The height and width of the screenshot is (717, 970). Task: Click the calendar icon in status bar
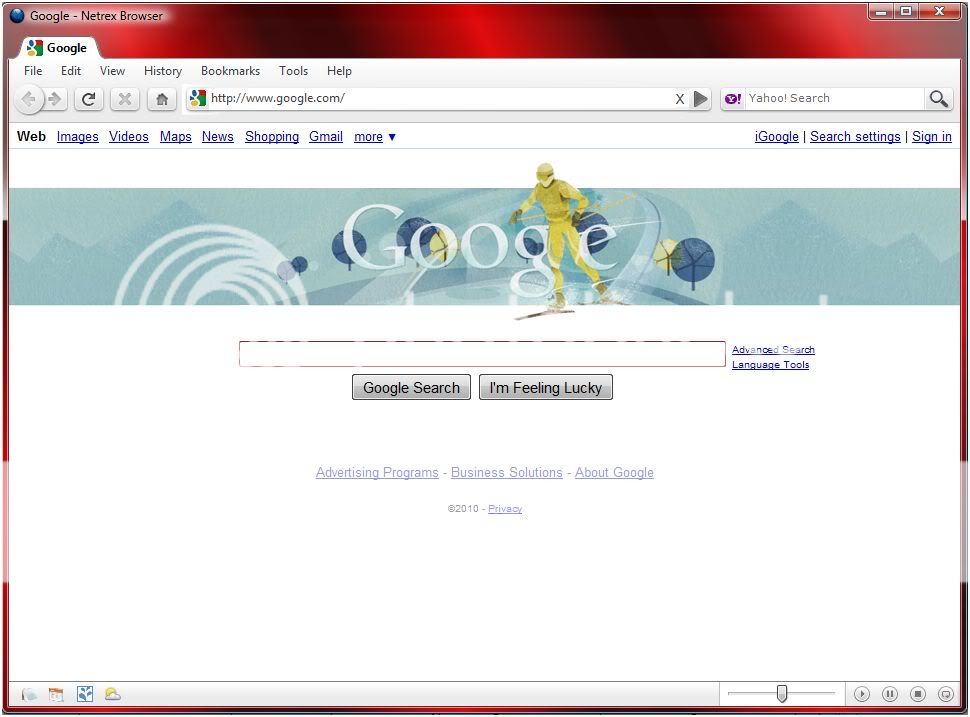click(x=56, y=694)
